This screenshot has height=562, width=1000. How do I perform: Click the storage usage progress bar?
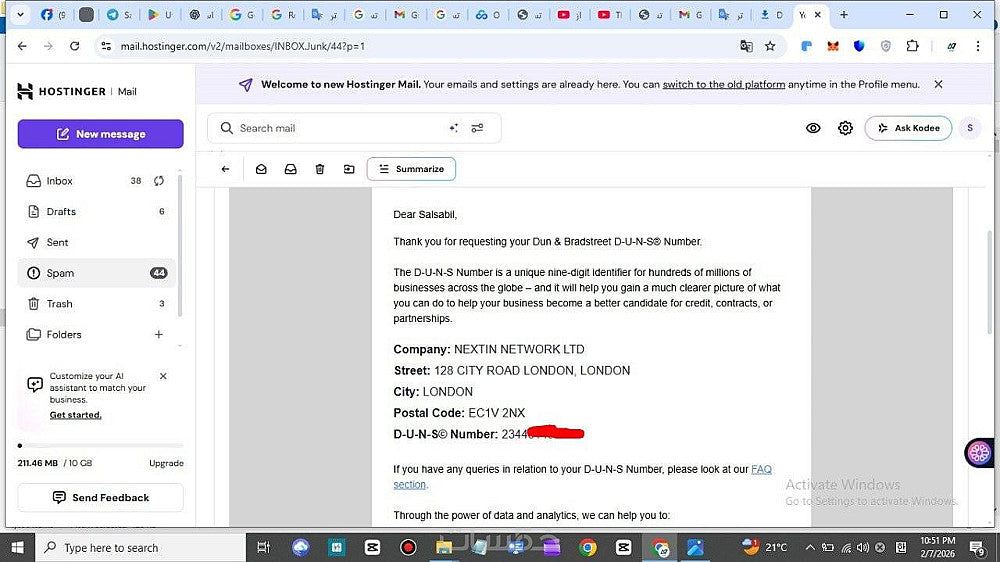101,445
